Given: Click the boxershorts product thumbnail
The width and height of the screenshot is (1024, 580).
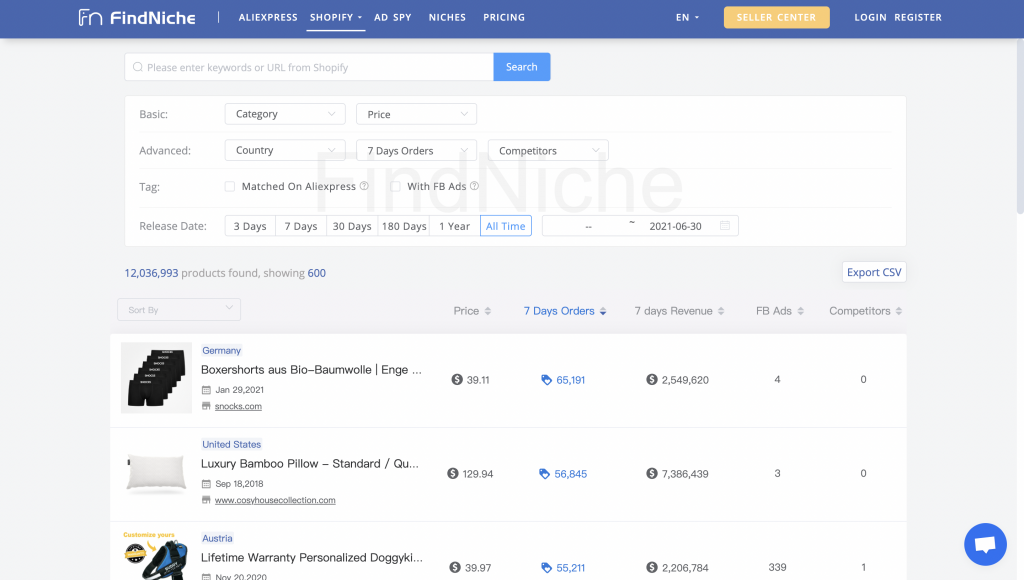Looking at the screenshot, I should [x=156, y=378].
